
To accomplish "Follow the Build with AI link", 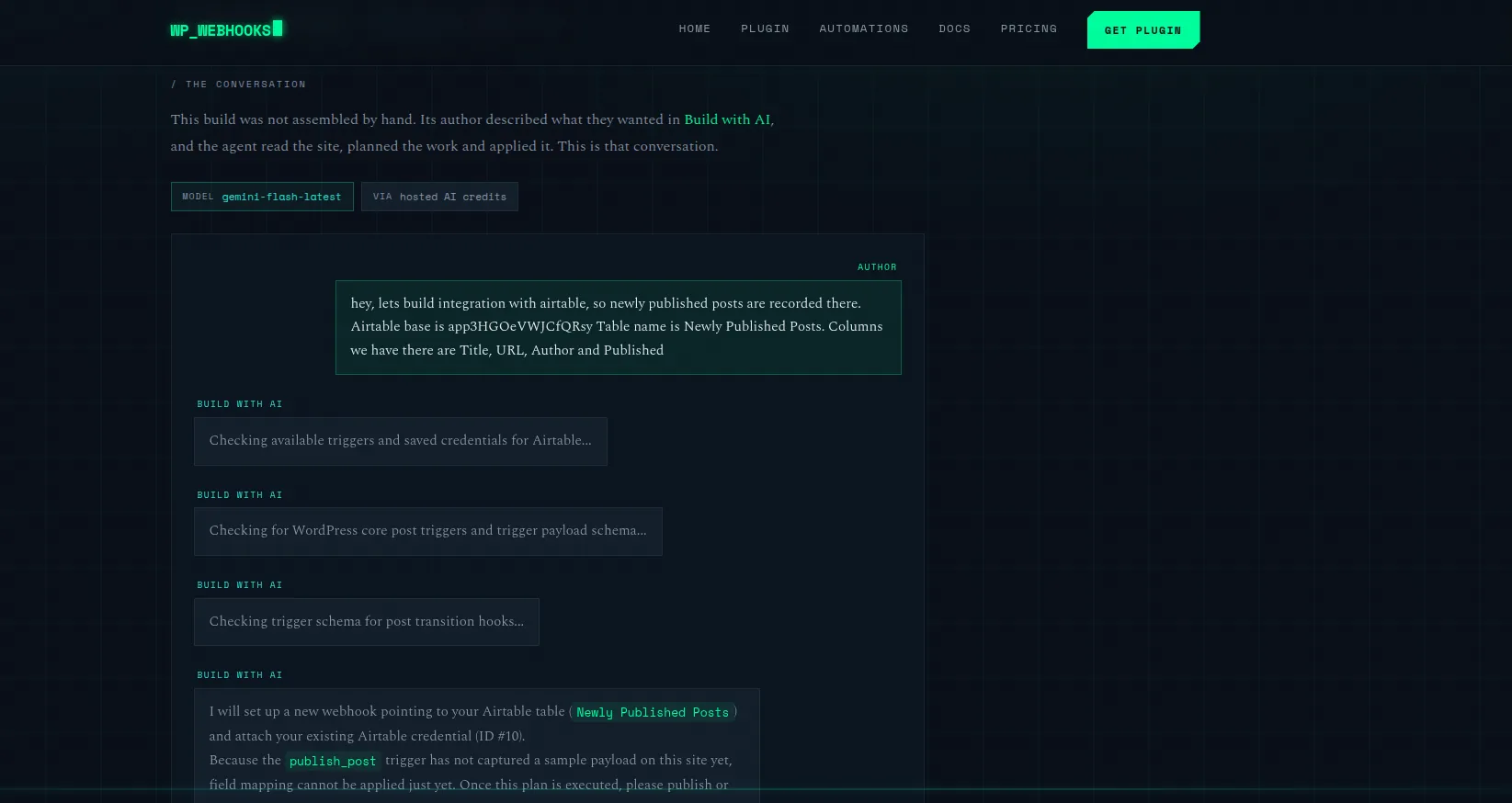I will click(727, 119).
